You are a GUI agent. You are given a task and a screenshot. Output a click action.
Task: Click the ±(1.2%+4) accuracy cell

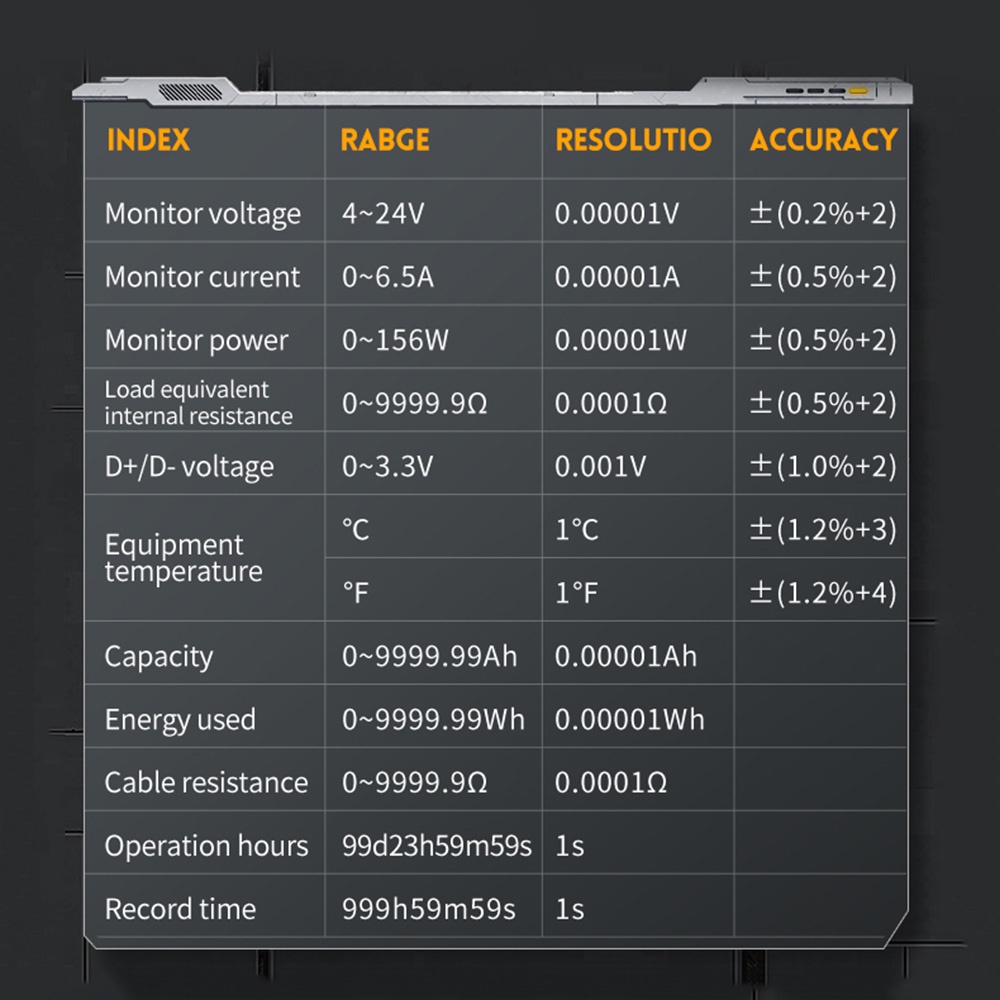coord(823,593)
